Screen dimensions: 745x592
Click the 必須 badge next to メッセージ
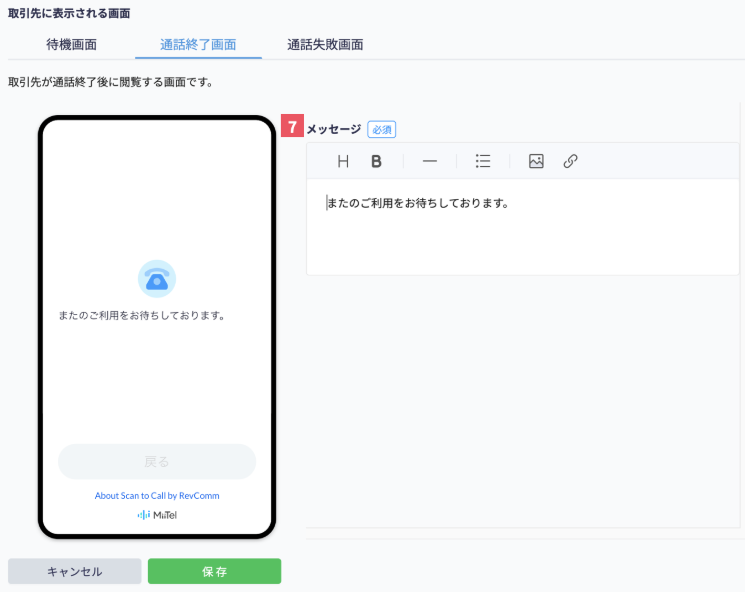(382, 129)
